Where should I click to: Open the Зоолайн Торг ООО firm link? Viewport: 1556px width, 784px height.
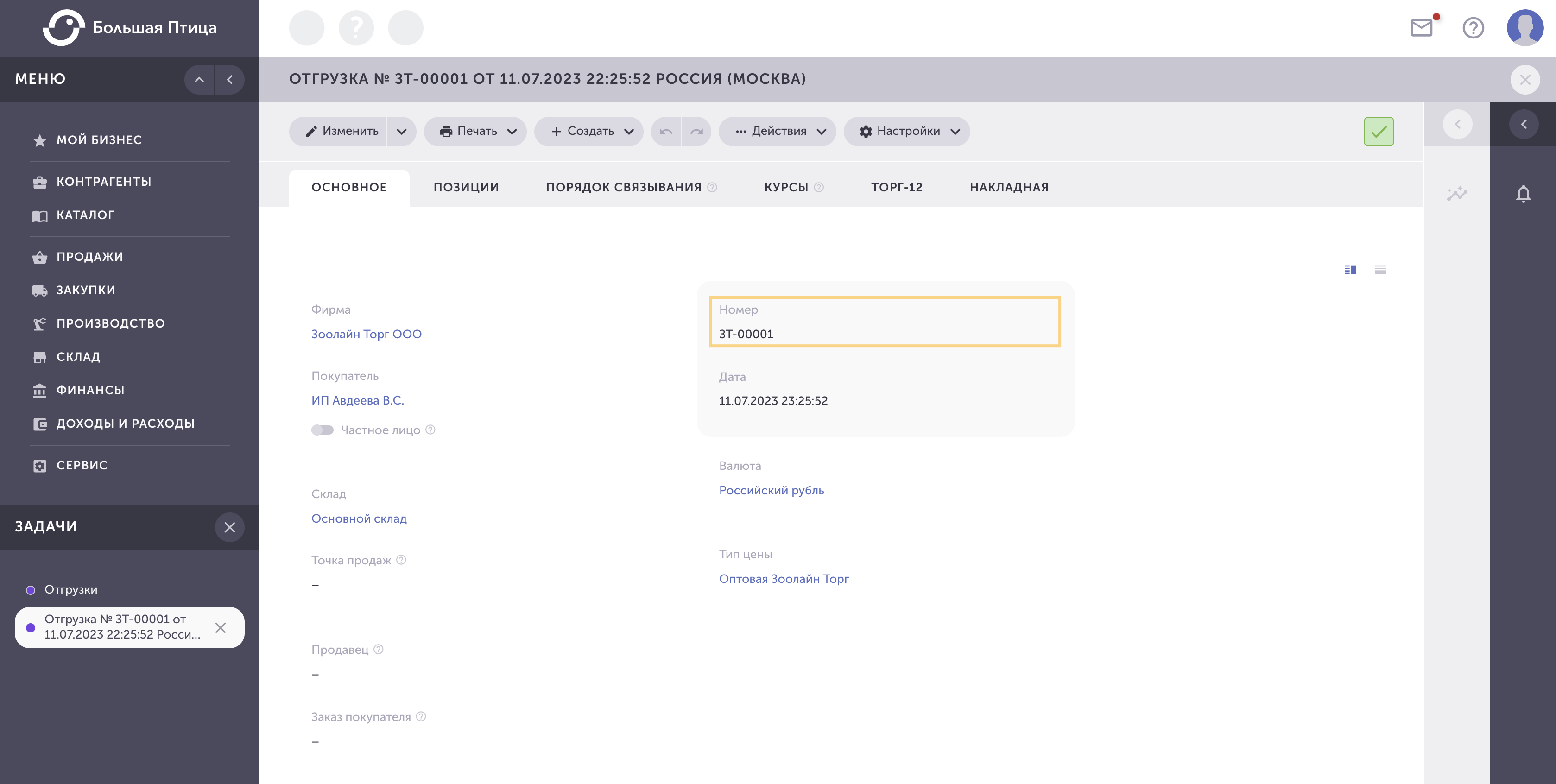click(367, 334)
